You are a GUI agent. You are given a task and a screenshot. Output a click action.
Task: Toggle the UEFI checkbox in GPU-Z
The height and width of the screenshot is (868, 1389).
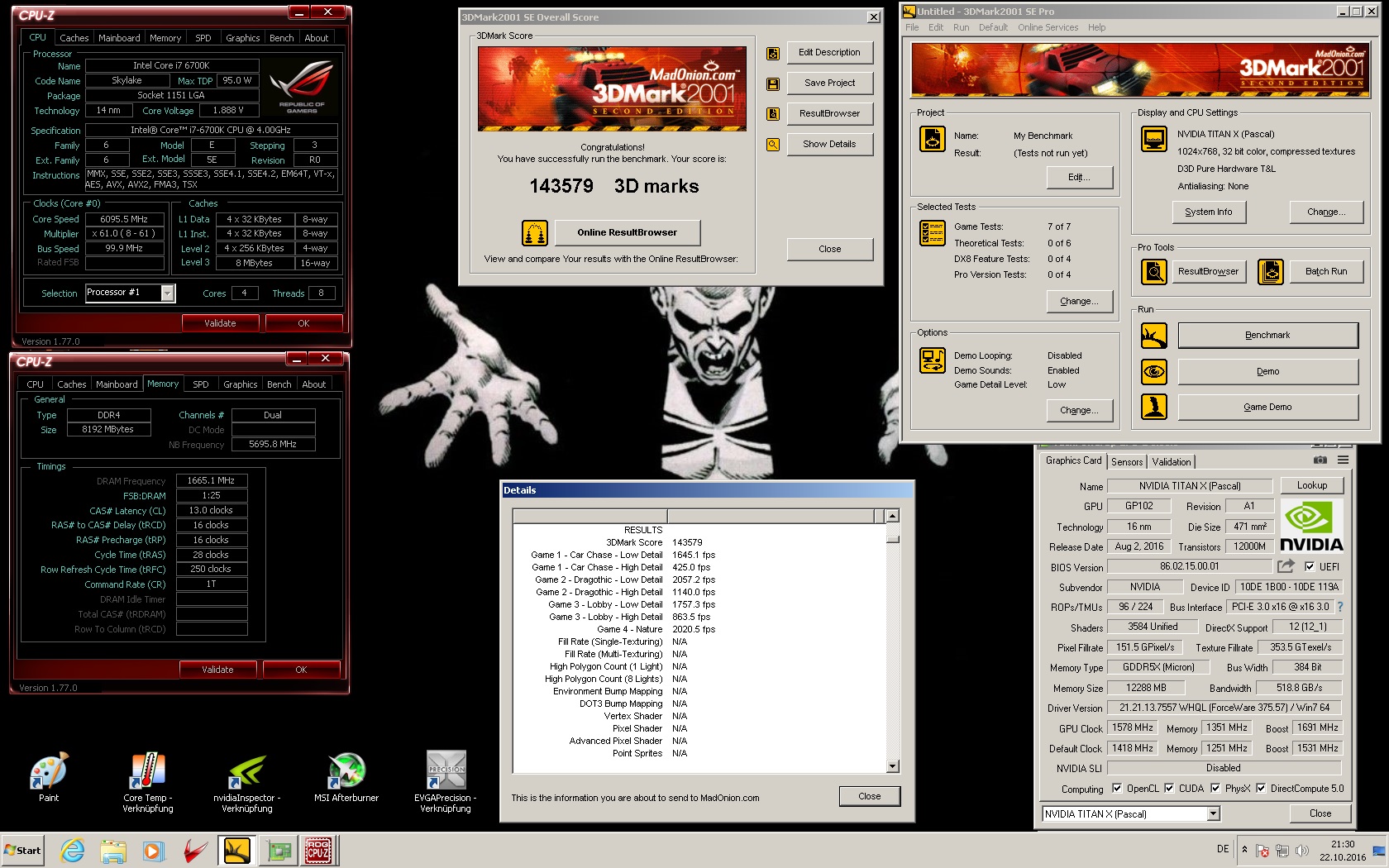1310,566
